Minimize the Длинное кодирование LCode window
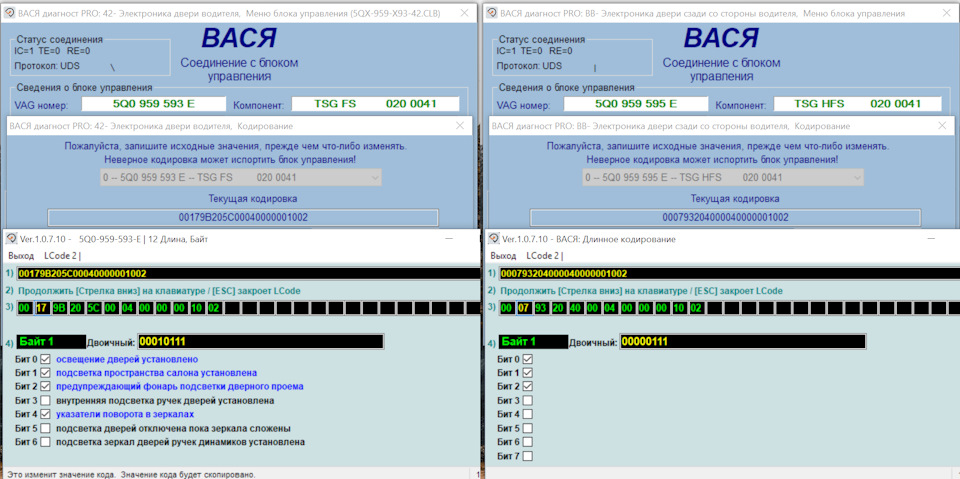The width and height of the screenshot is (960, 479). (x=932, y=239)
